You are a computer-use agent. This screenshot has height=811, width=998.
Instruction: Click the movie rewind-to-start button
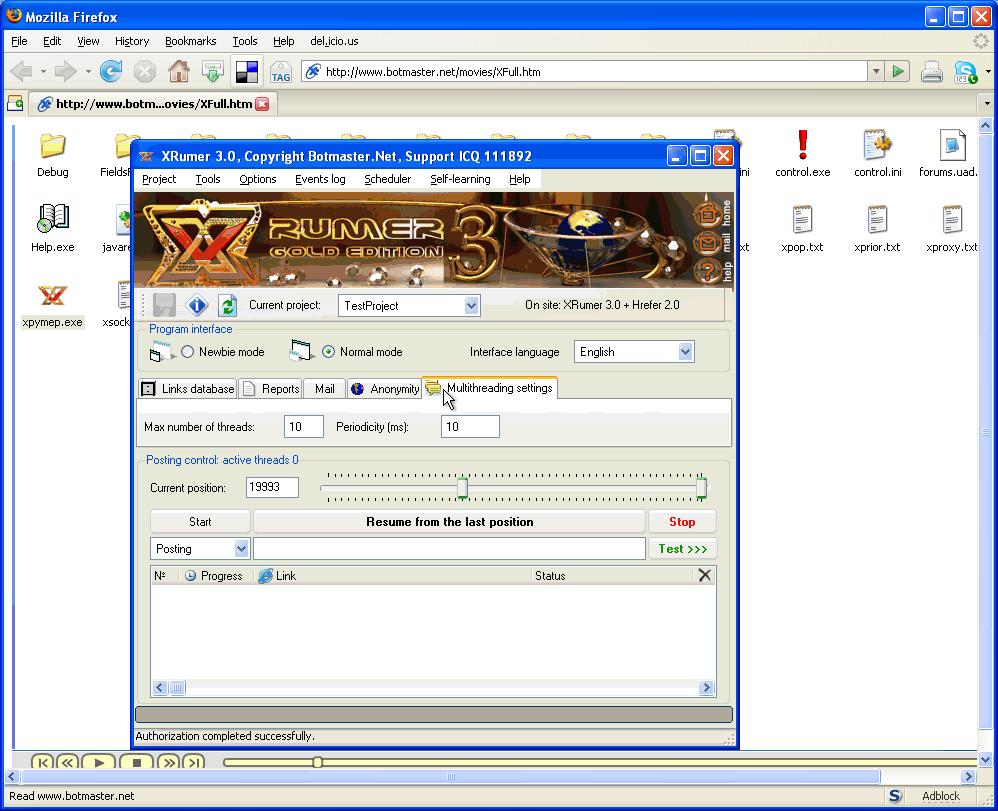pos(42,762)
